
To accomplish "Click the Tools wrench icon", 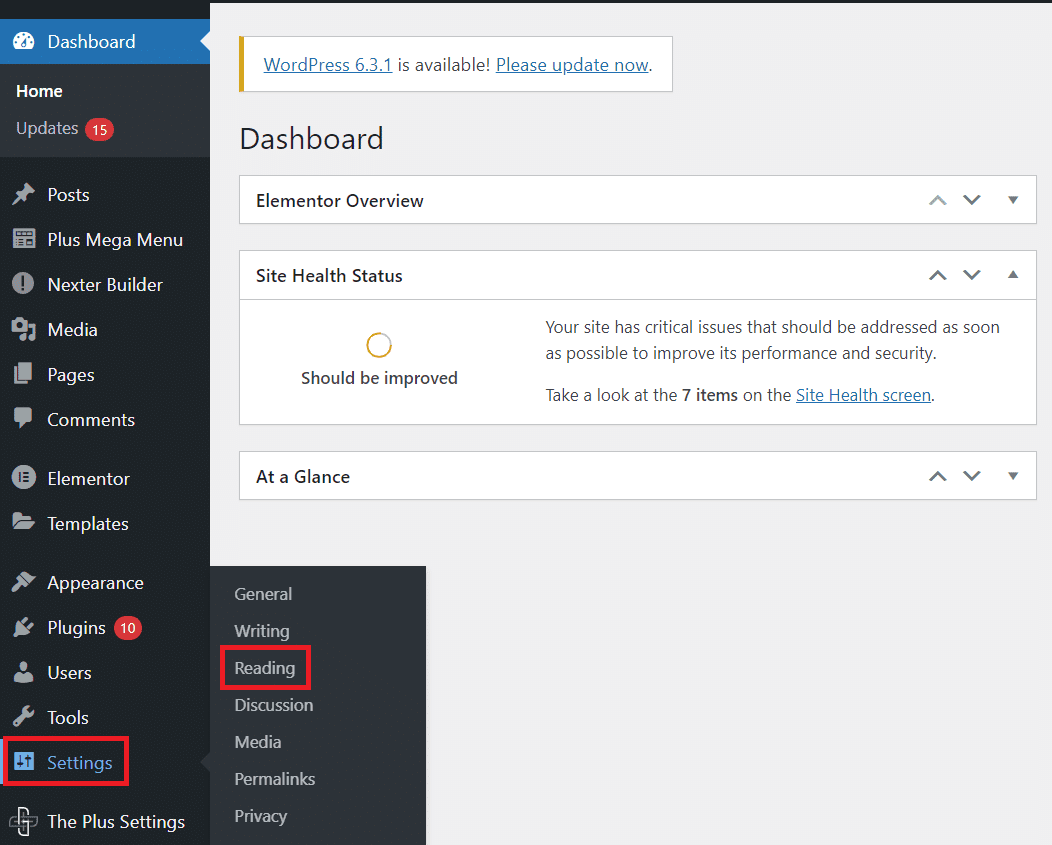I will click(x=24, y=717).
